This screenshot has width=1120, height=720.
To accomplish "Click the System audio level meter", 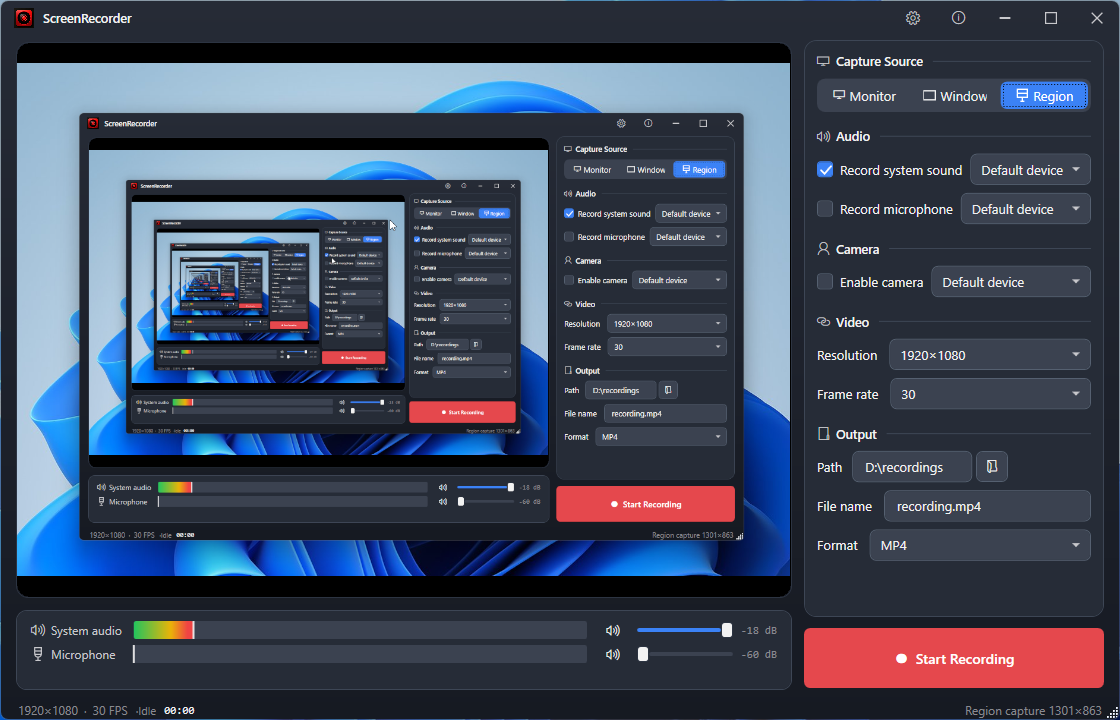I will [360, 631].
